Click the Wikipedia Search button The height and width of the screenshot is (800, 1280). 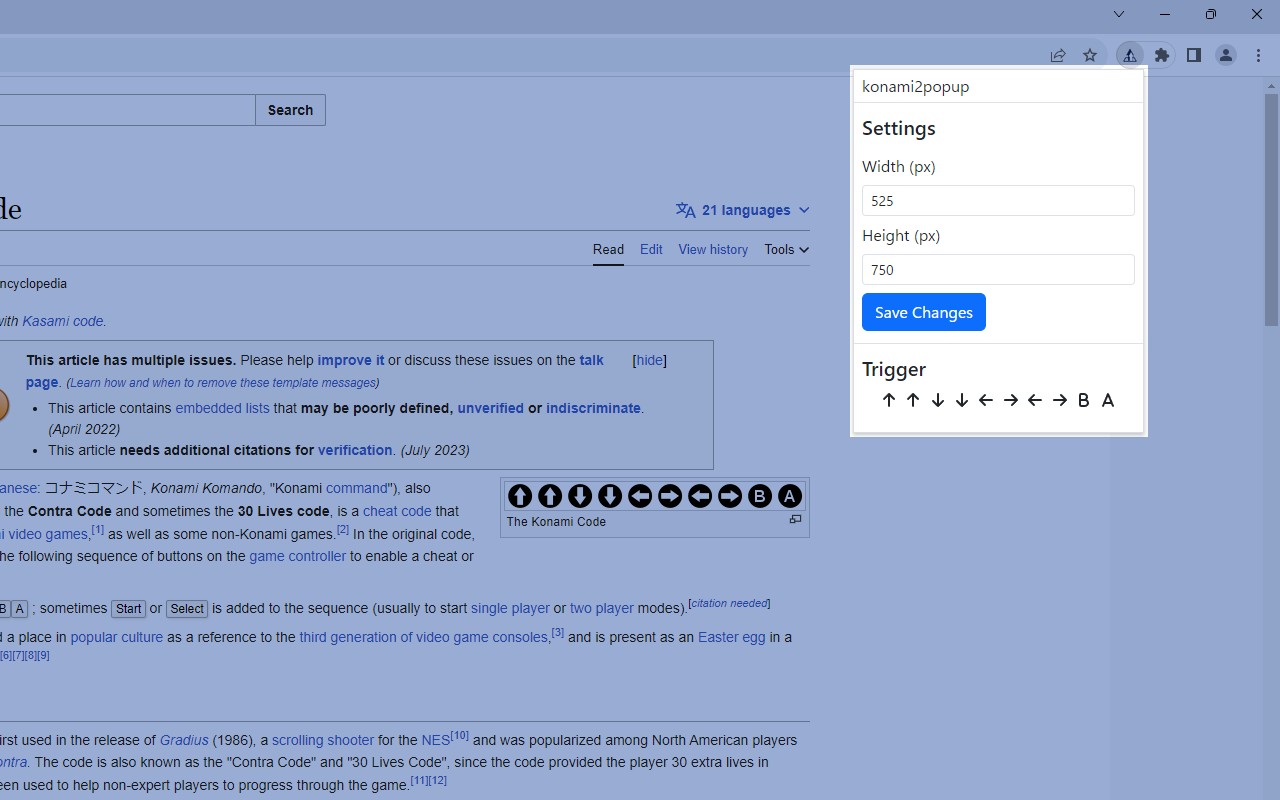point(290,110)
